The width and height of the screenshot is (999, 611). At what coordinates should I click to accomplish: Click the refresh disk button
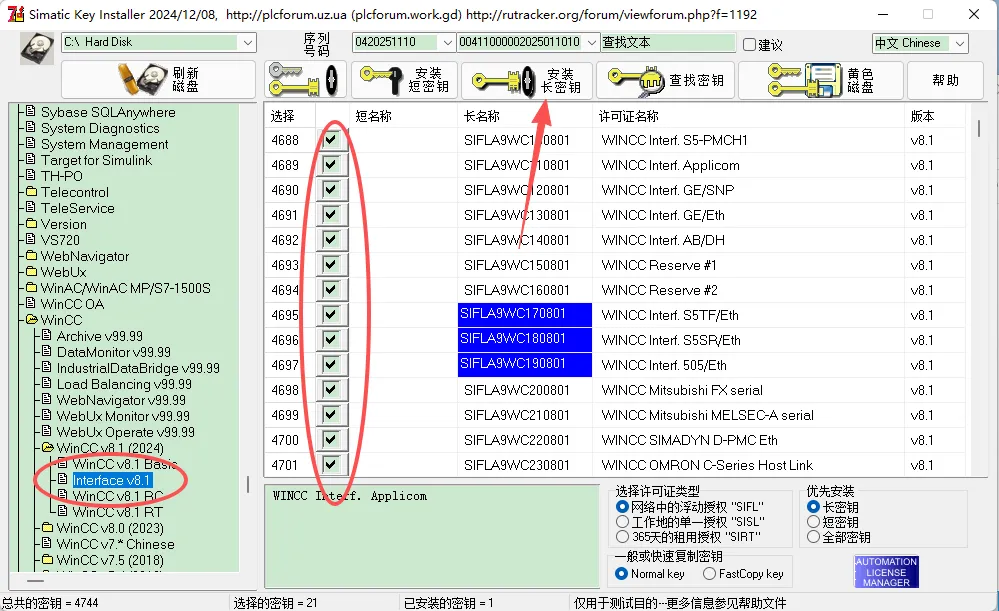point(158,80)
